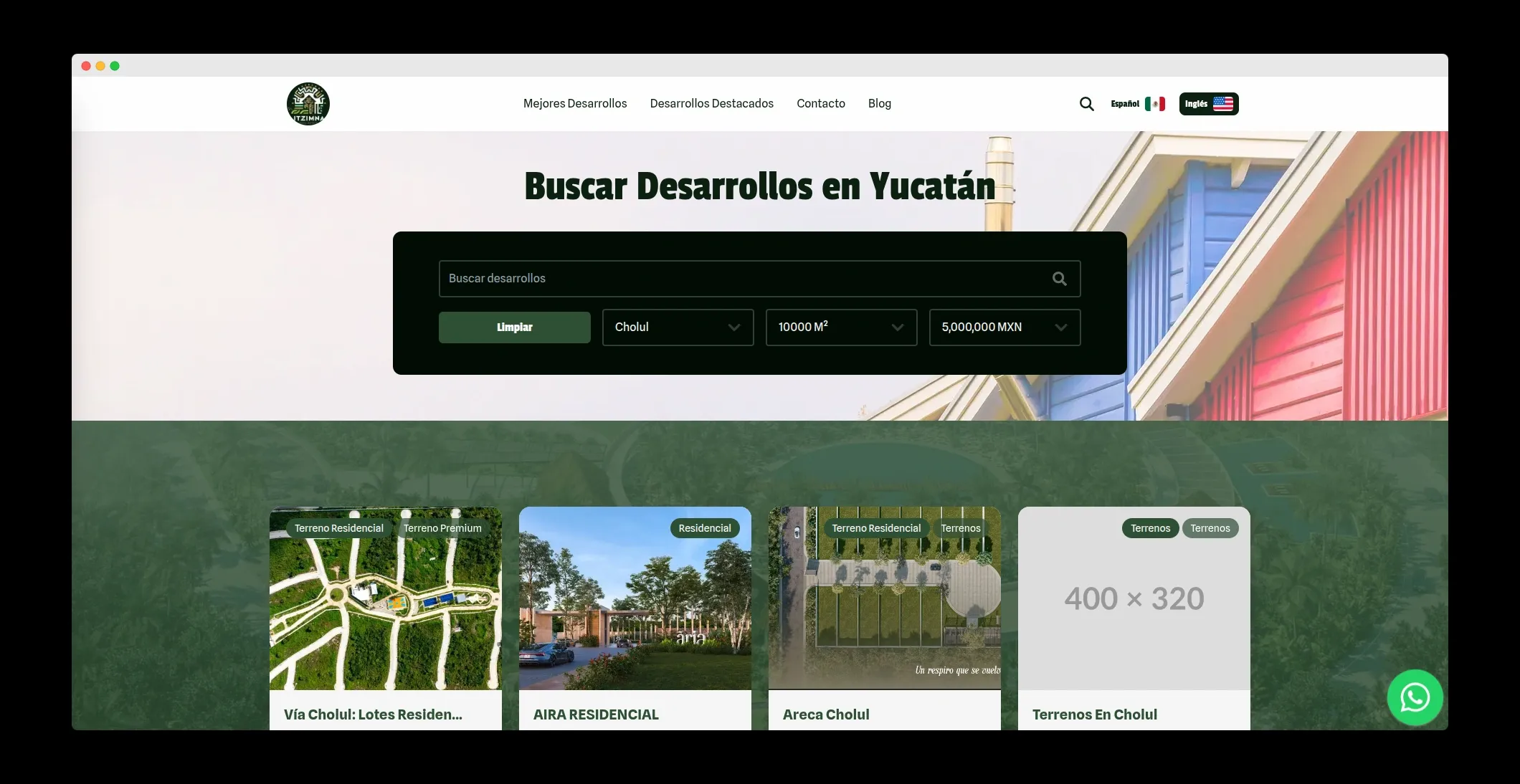Screen dimensions: 1520x784
Task: Go to the Blog section
Action: 879,103
